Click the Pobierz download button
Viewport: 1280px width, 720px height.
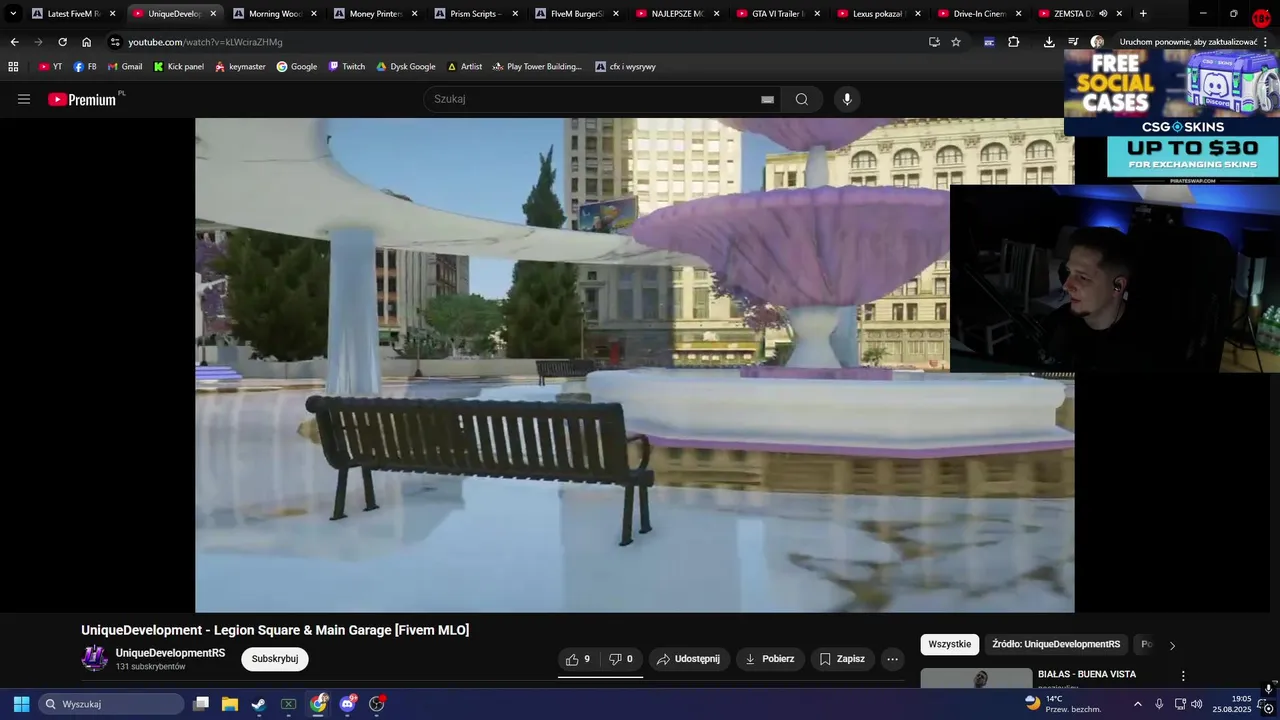[770, 659]
